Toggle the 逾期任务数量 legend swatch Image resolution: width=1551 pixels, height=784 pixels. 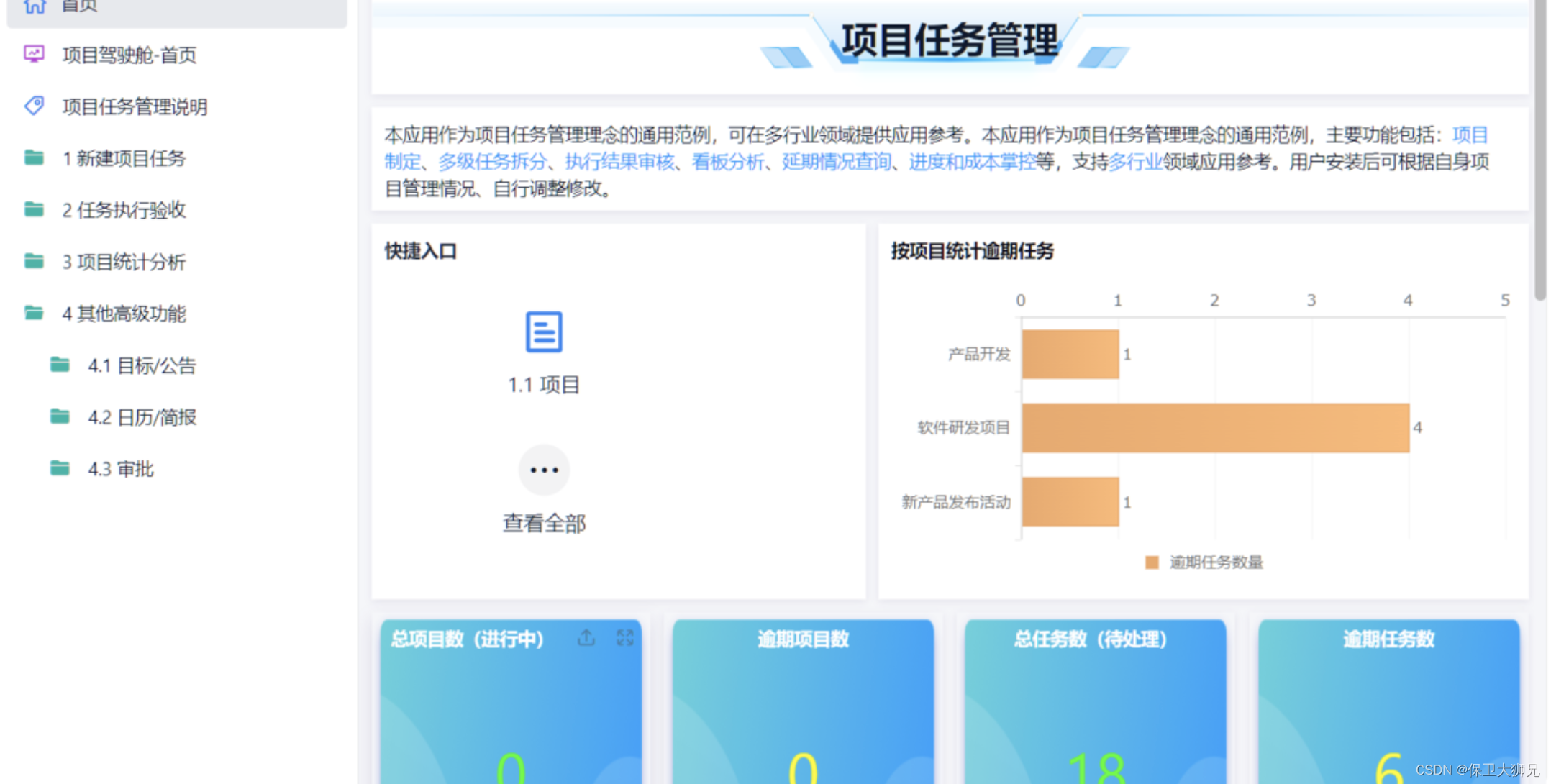coord(1152,562)
